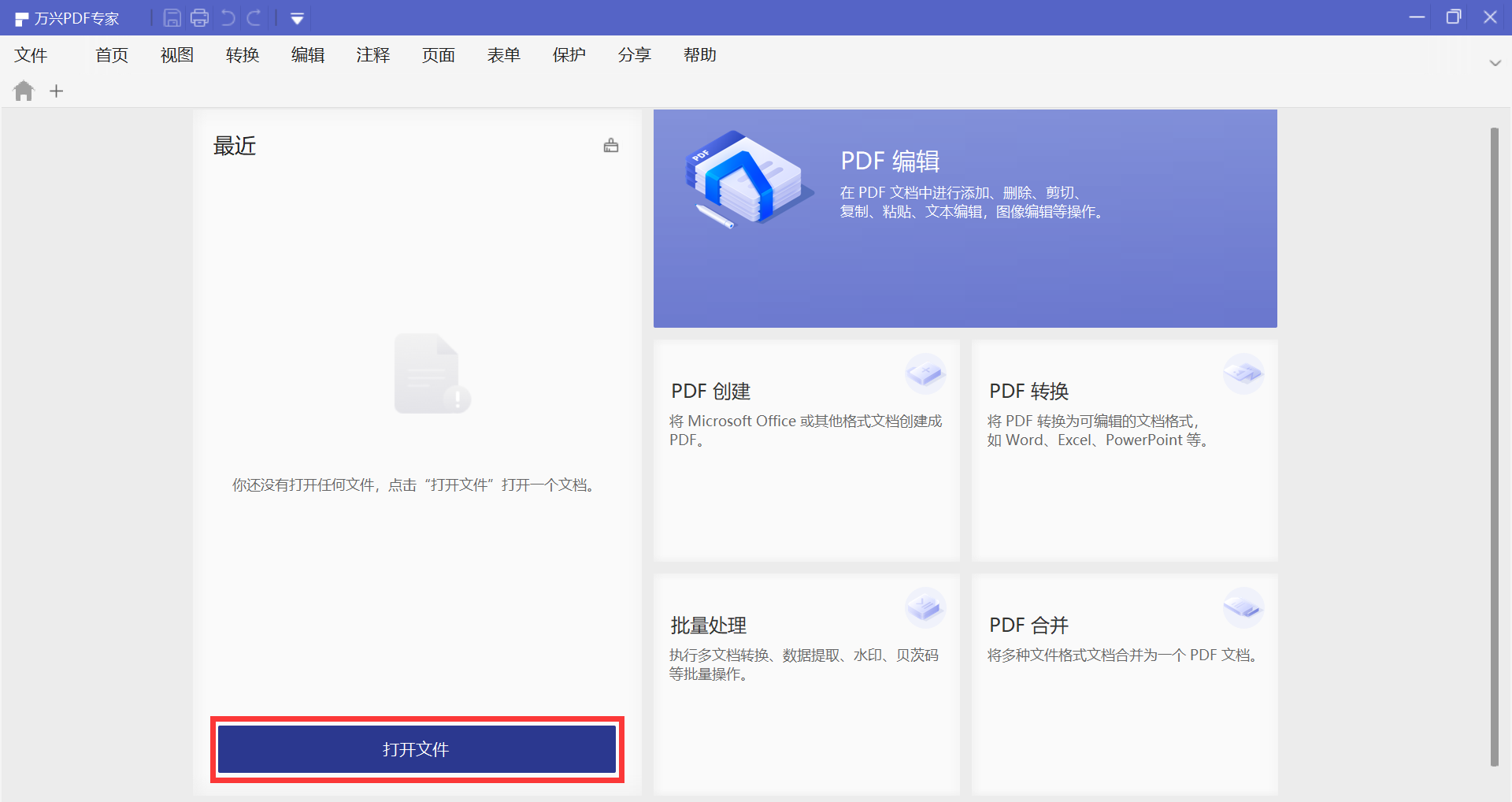Click the Undo icon
Screen dimensions: 1512x802
click(228, 17)
